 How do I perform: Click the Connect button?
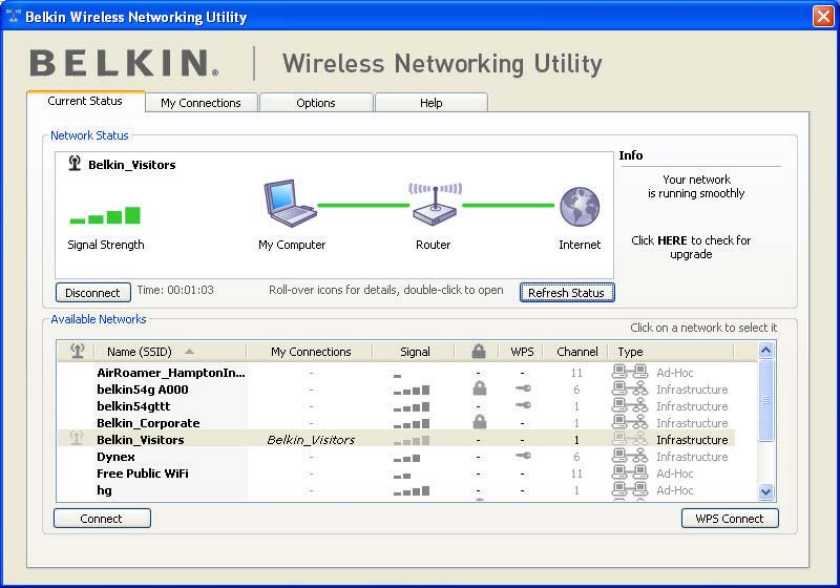[x=101, y=518]
